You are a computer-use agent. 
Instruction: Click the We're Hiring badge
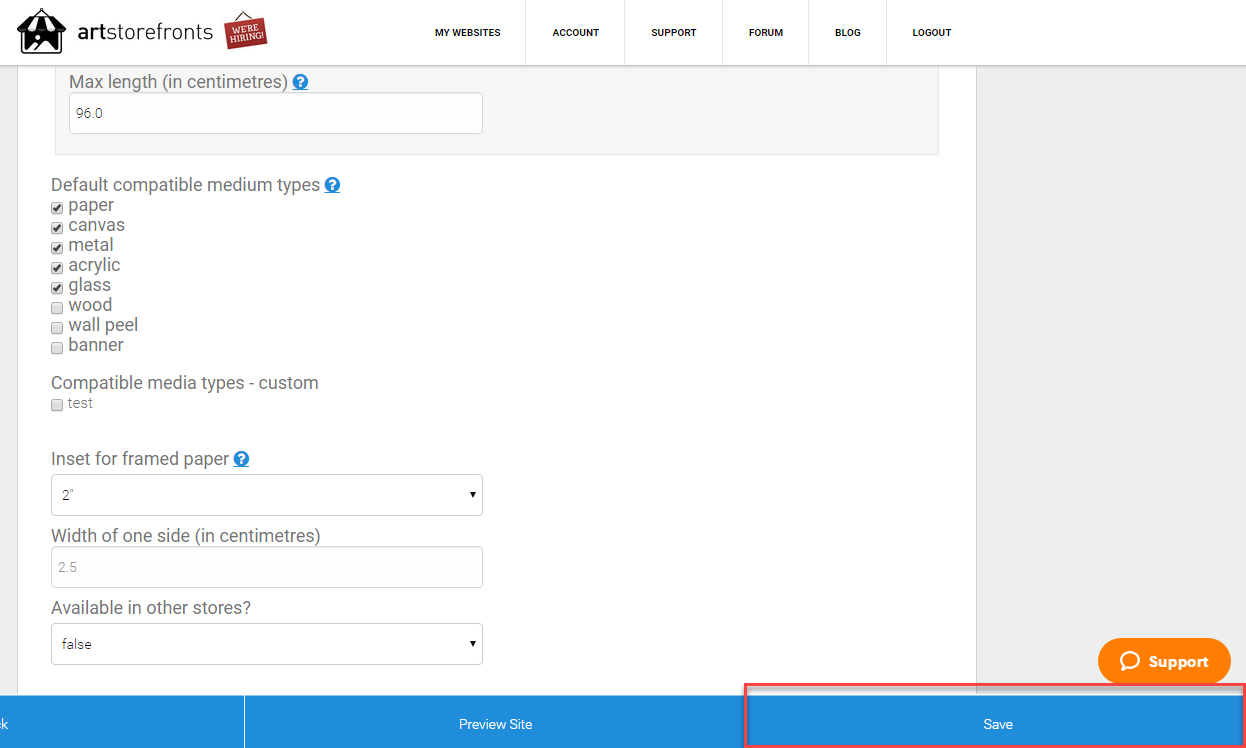tap(246, 31)
